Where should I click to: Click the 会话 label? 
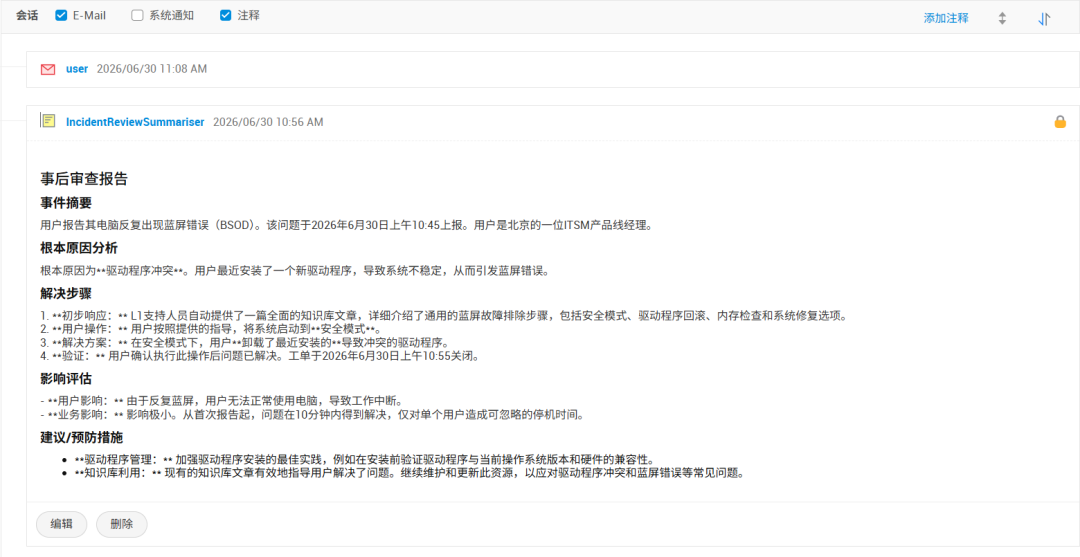pos(28,16)
